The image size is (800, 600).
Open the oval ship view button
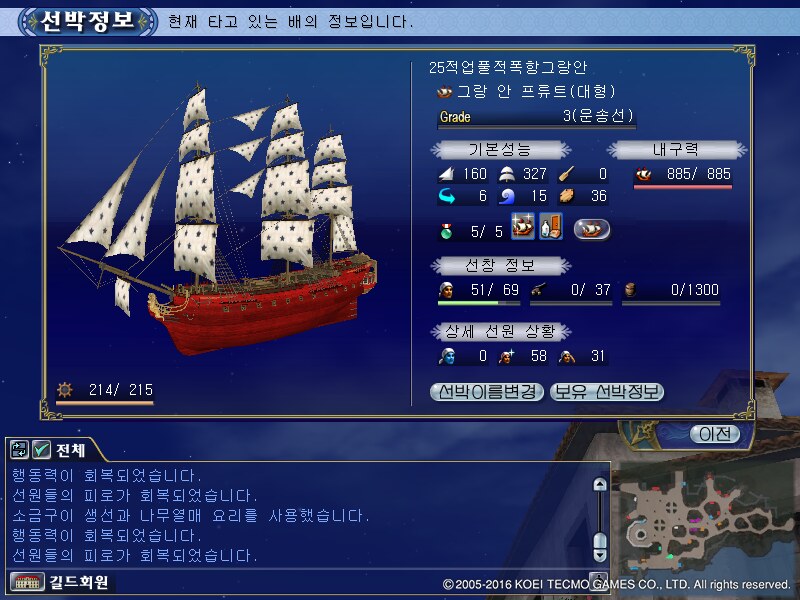[x=591, y=229]
